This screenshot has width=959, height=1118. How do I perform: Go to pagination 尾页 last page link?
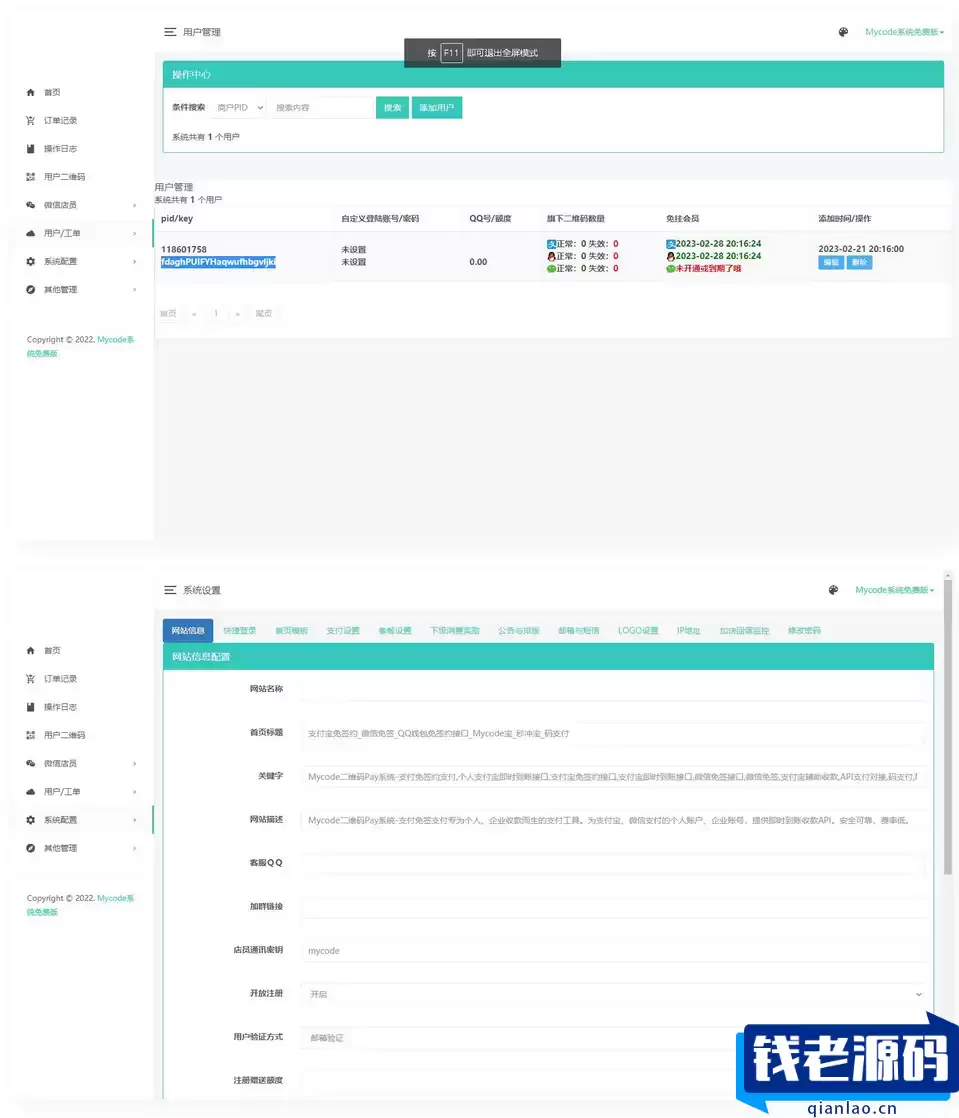click(264, 314)
